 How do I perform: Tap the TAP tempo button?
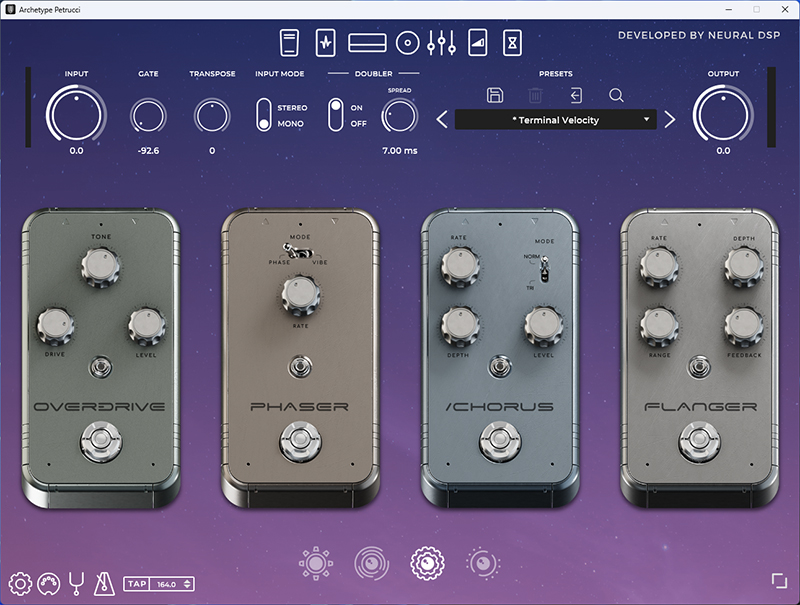tap(137, 584)
